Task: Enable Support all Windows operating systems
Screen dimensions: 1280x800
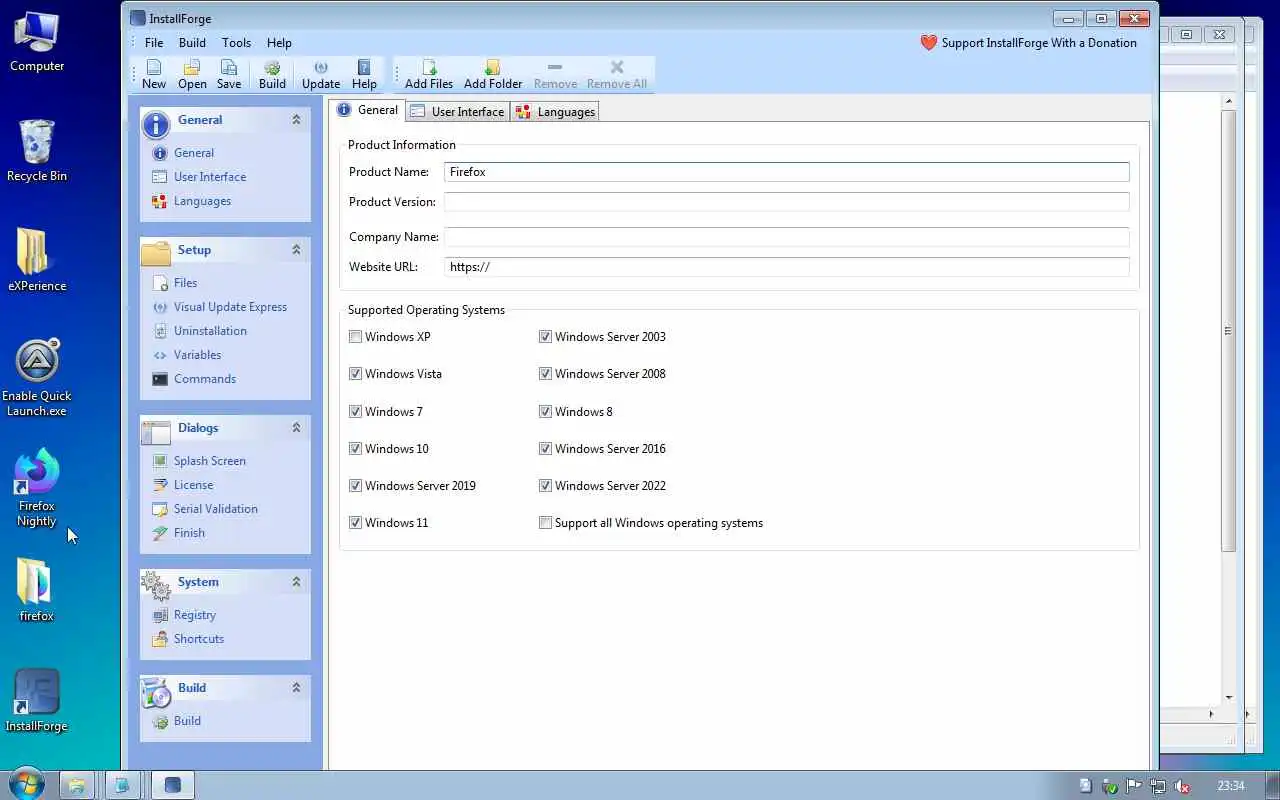Action: pyautogui.click(x=545, y=523)
